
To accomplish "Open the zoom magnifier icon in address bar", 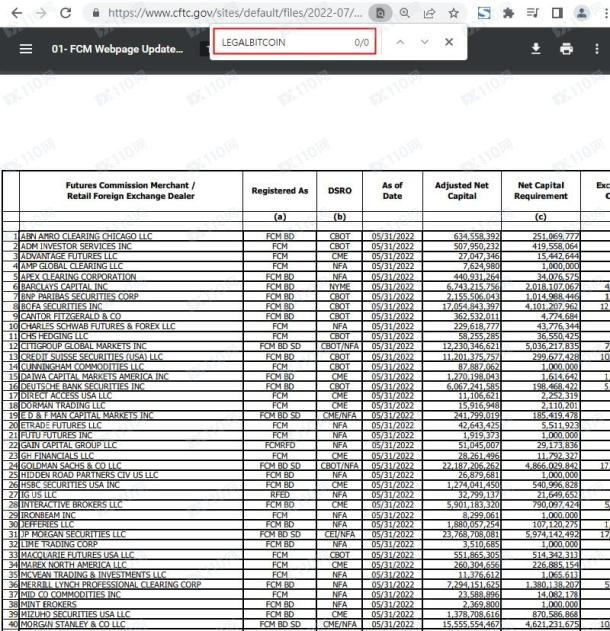I will click(x=405, y=14).
